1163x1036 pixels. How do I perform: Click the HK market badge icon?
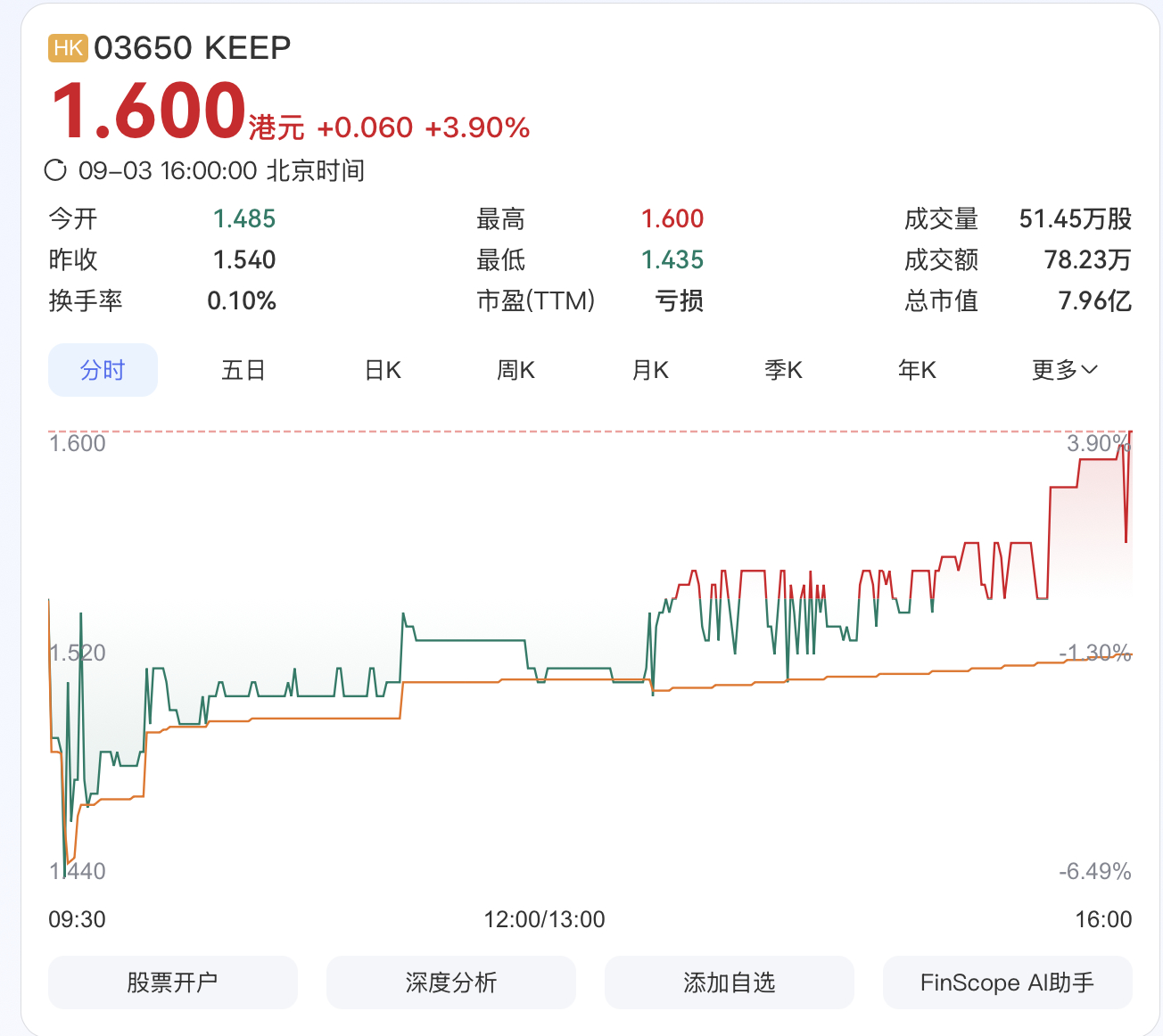tap(68, 48)
